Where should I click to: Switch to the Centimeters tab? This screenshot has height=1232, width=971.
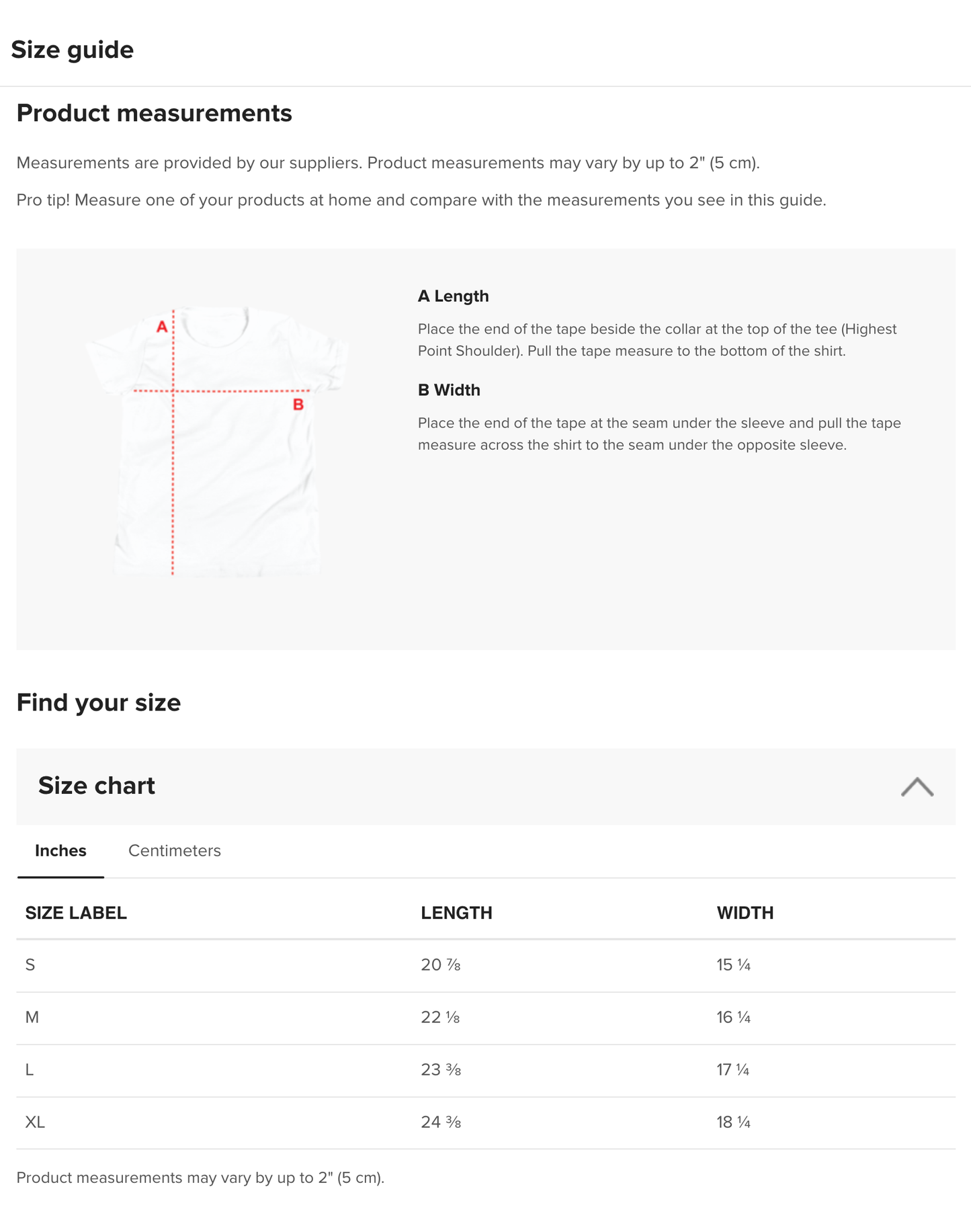[x=174, y=850]
